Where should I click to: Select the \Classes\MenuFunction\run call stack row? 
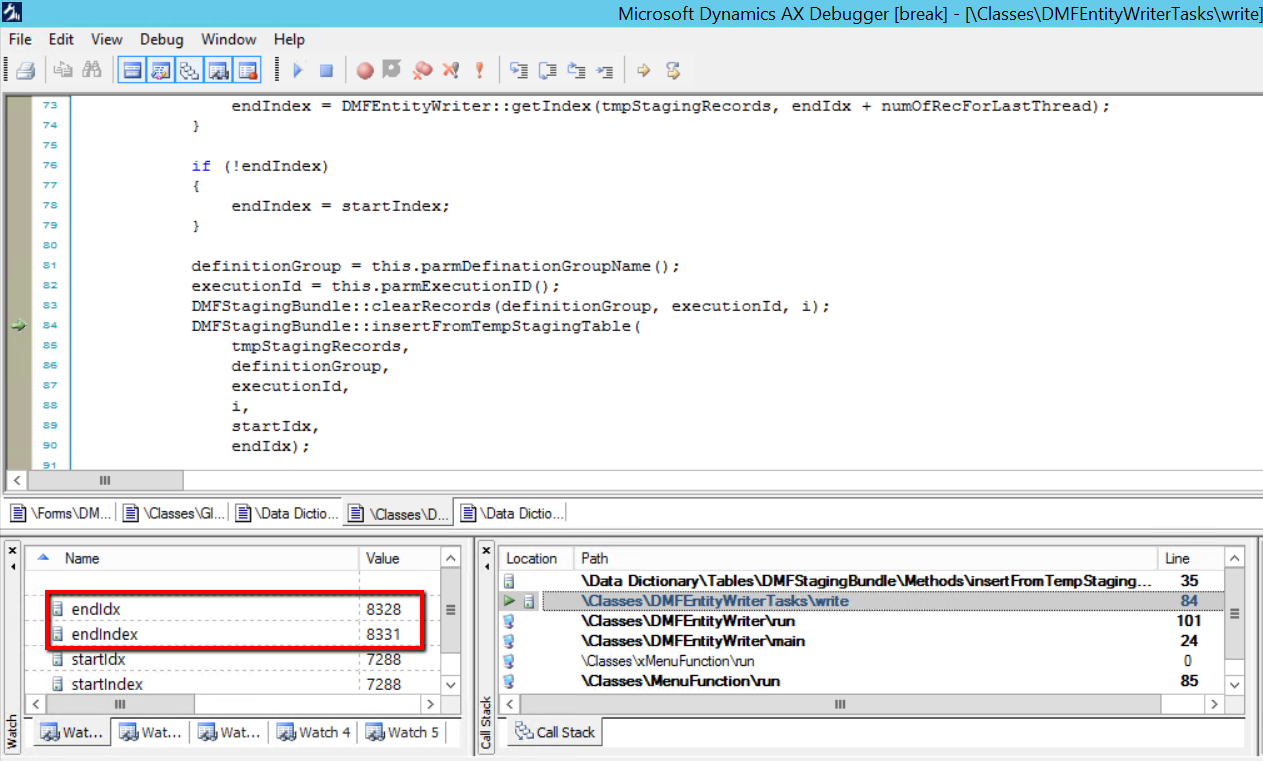point(862,681)
